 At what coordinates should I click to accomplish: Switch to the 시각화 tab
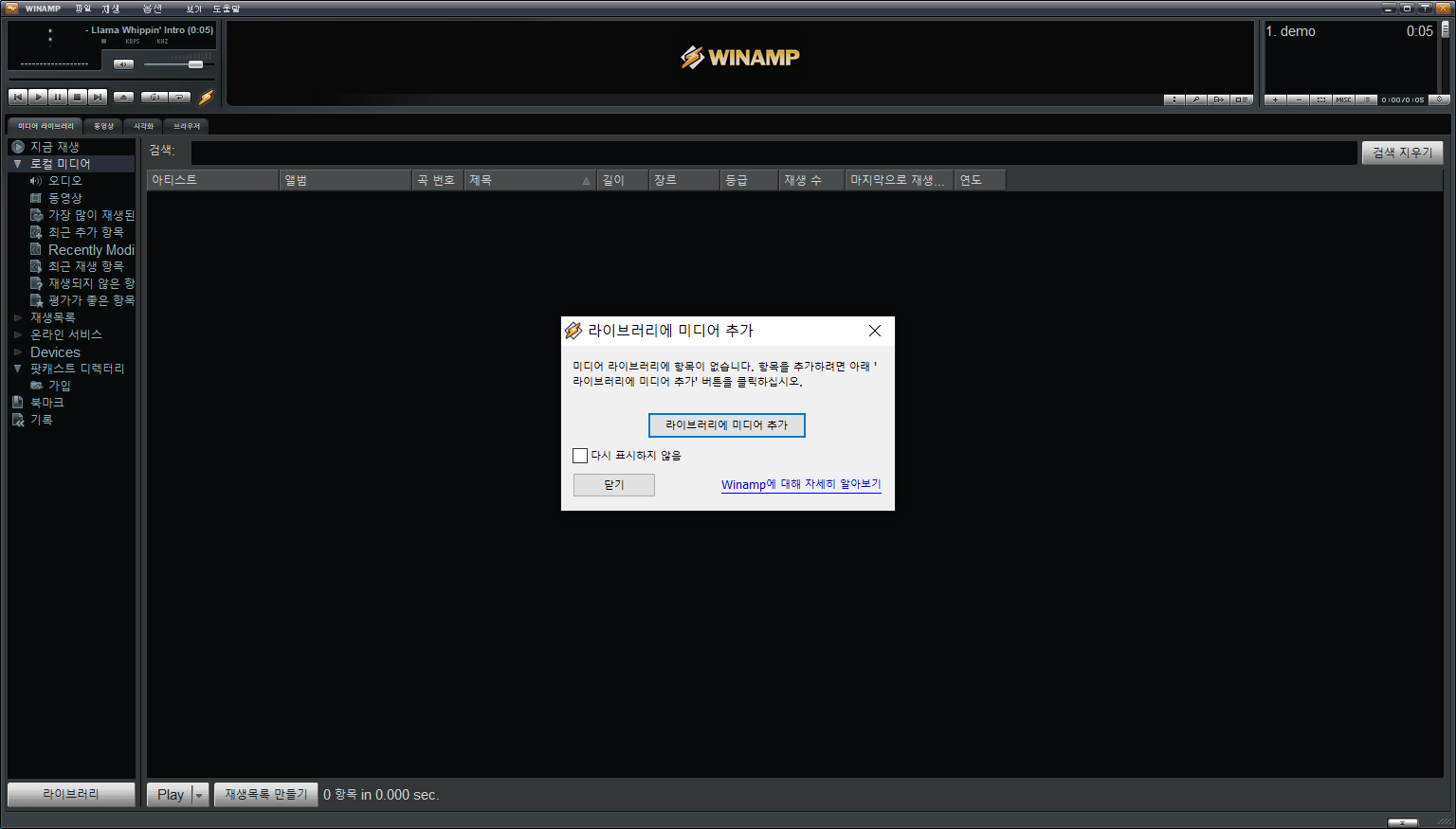(x=143, y=126)
